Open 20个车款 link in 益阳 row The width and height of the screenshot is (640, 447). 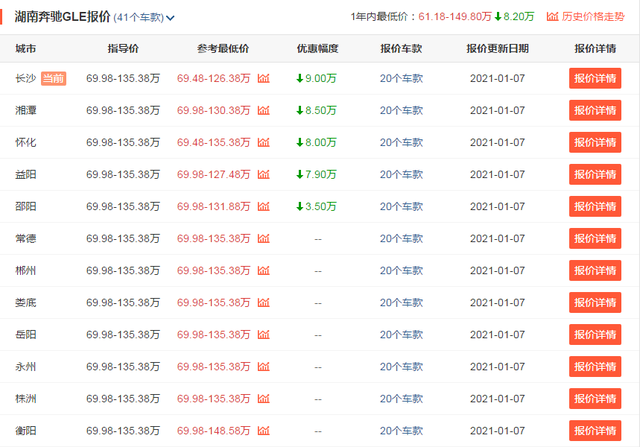pos(401,174)
